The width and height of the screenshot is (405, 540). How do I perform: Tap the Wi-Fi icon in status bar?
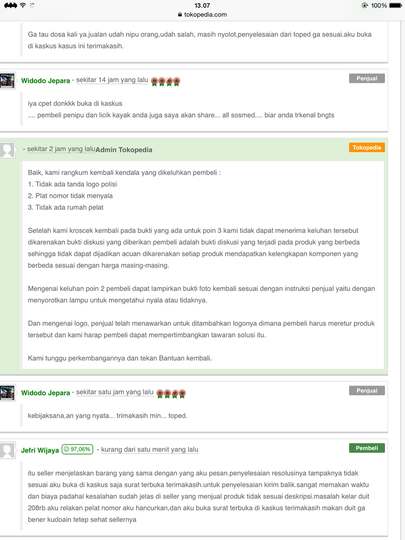click(x=23, y=5)
